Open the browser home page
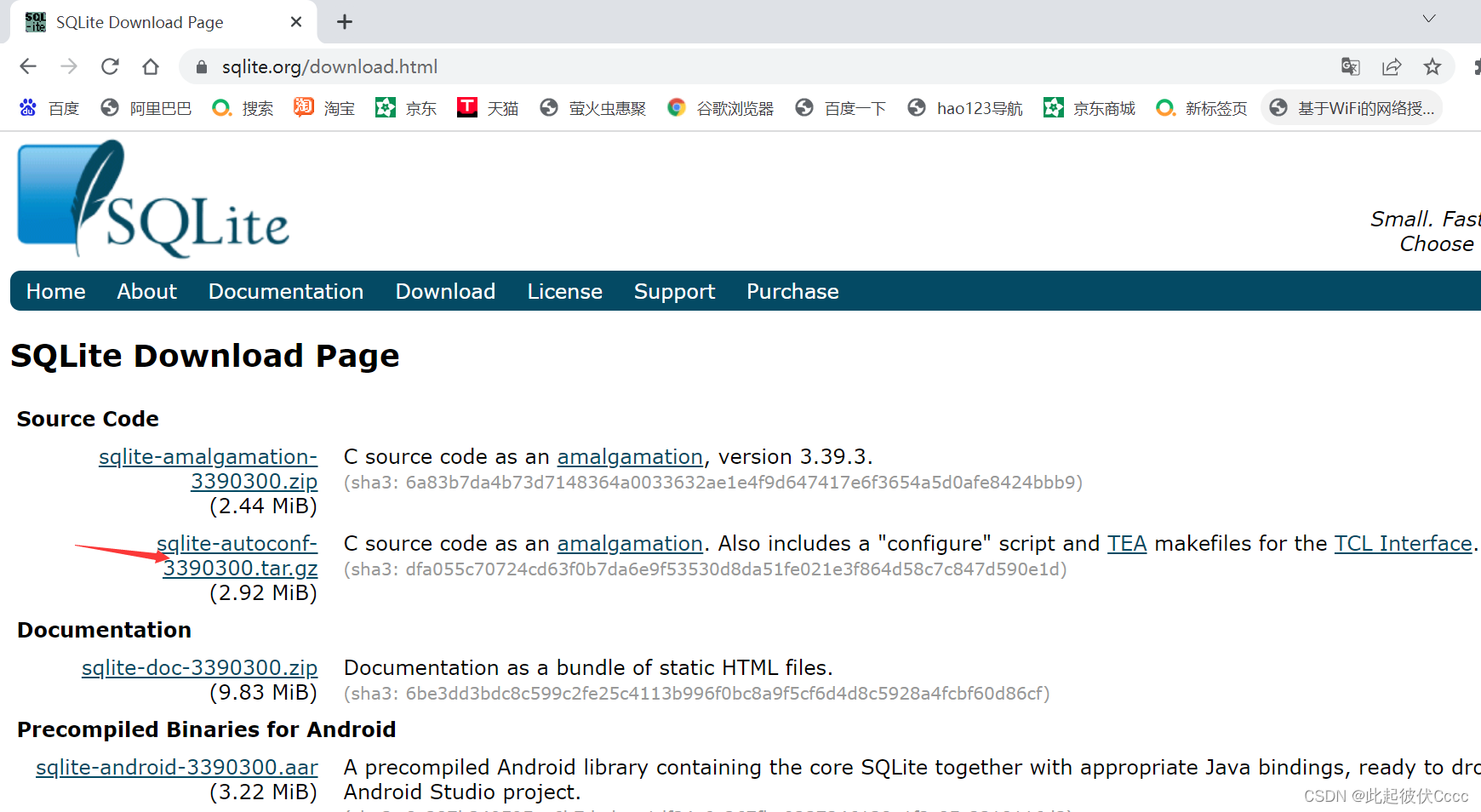 (x=151, y=66)
